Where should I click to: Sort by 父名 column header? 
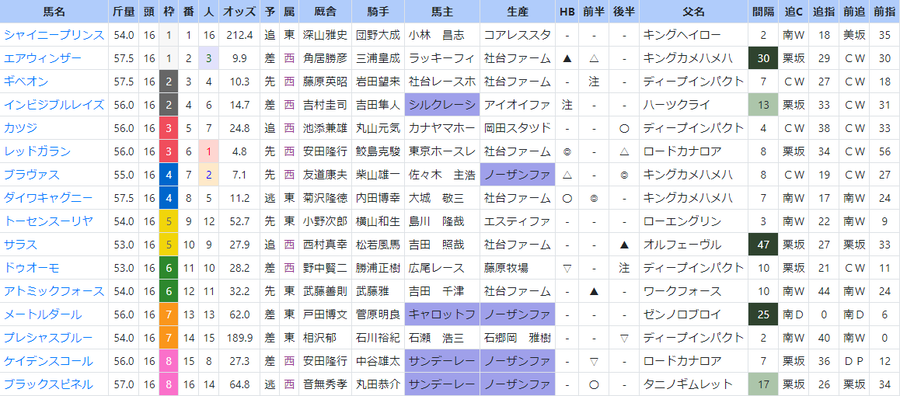[x=694, y=11]
